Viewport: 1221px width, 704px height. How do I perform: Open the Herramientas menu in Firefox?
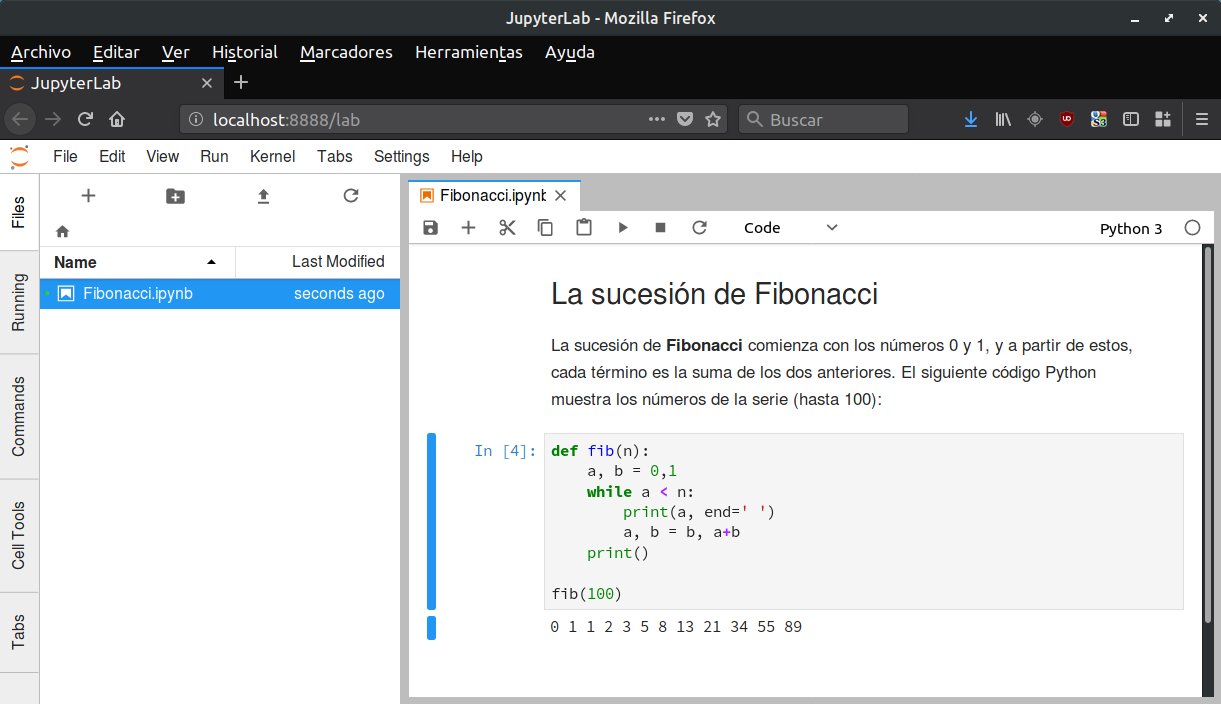pyautogui.click(x=469, y=52)
